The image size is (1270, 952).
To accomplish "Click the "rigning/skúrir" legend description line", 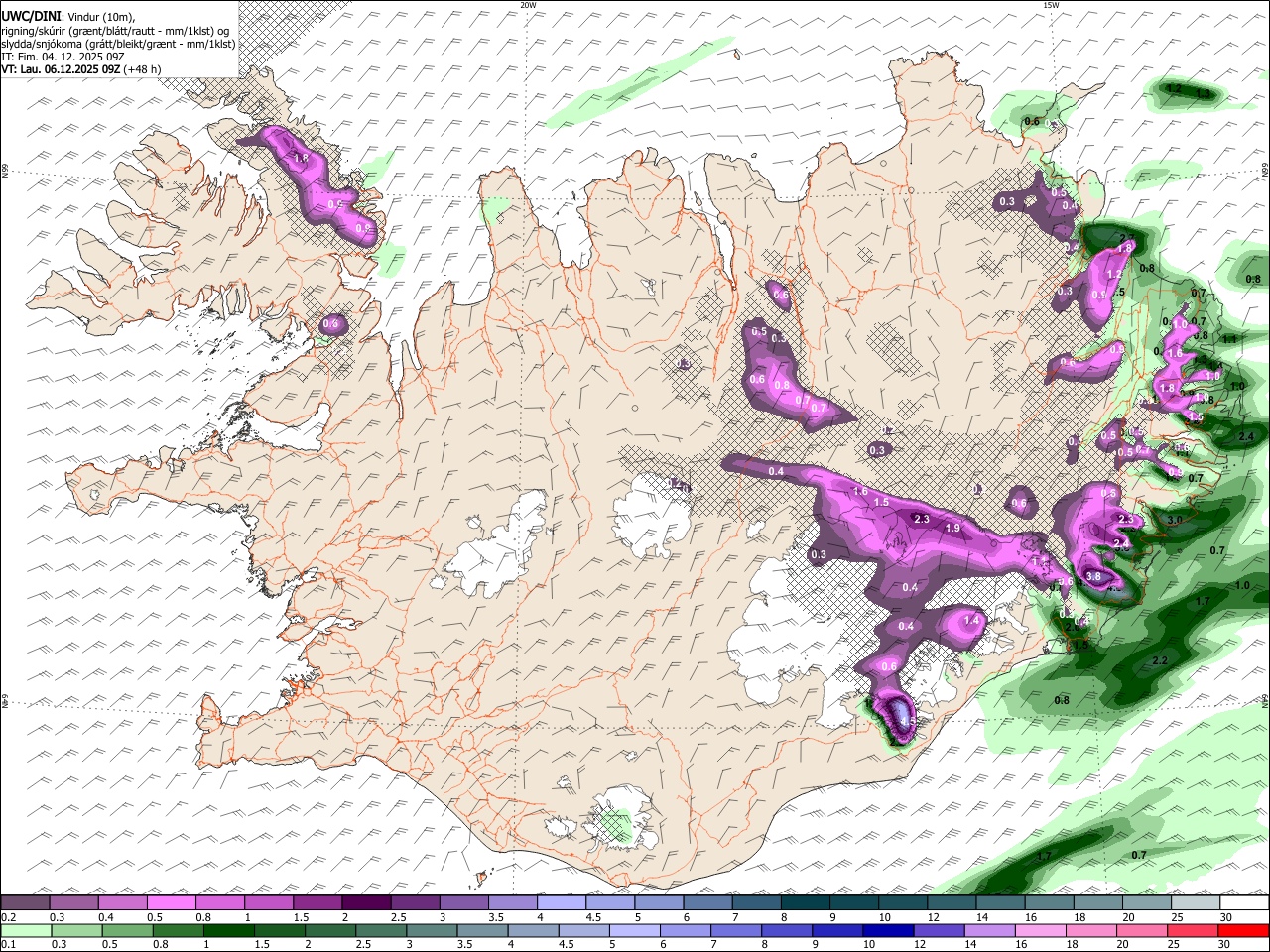I will point(116,30).
